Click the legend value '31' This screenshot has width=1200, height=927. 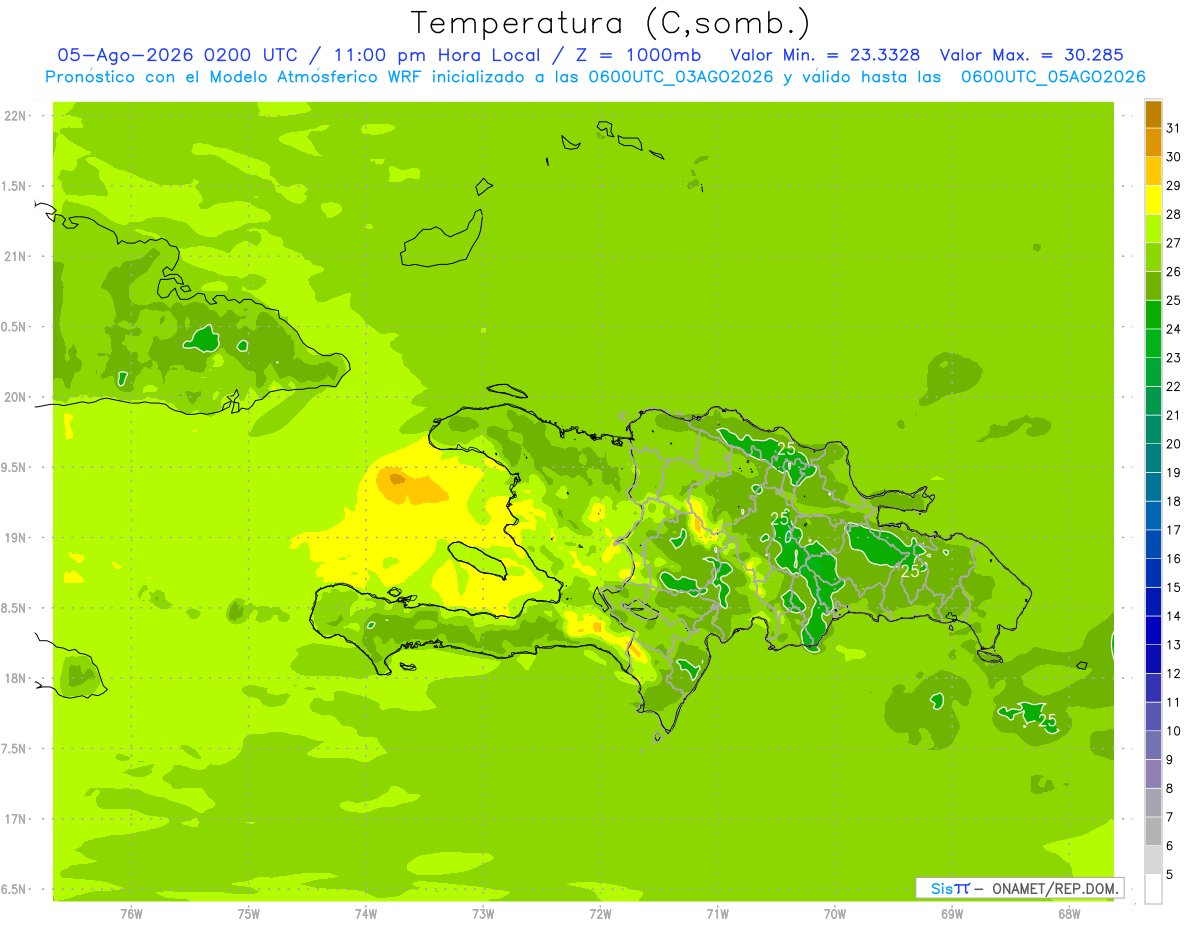(x=1173, y=128)
